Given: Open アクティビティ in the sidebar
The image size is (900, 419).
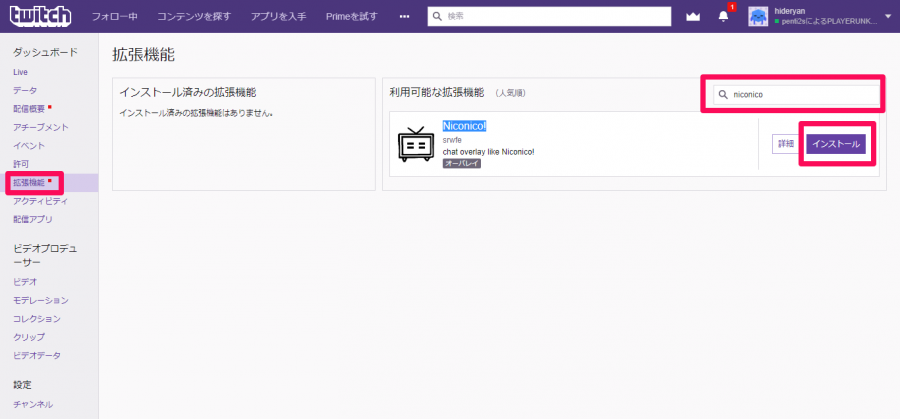Looking at the screenshot, I should point(41,201).
